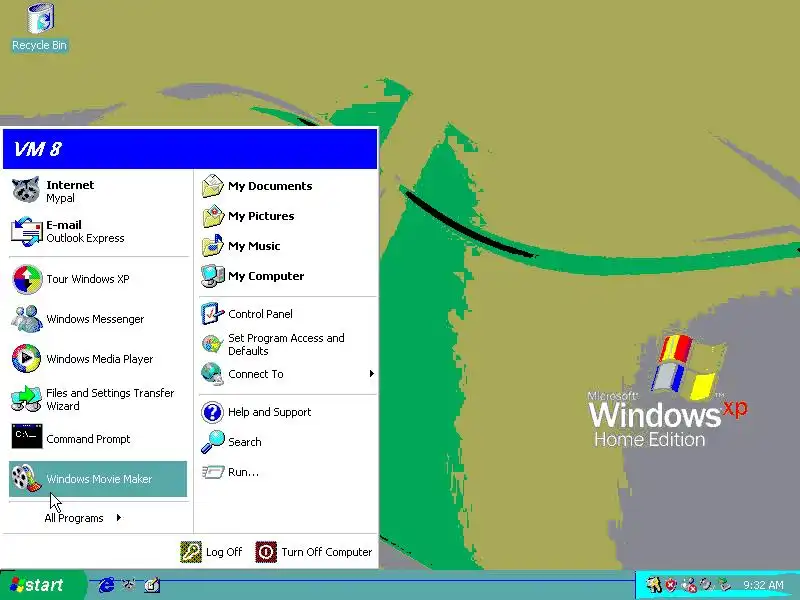Click the My Documents label text
The image size is (800, 600).
[270, 186]
